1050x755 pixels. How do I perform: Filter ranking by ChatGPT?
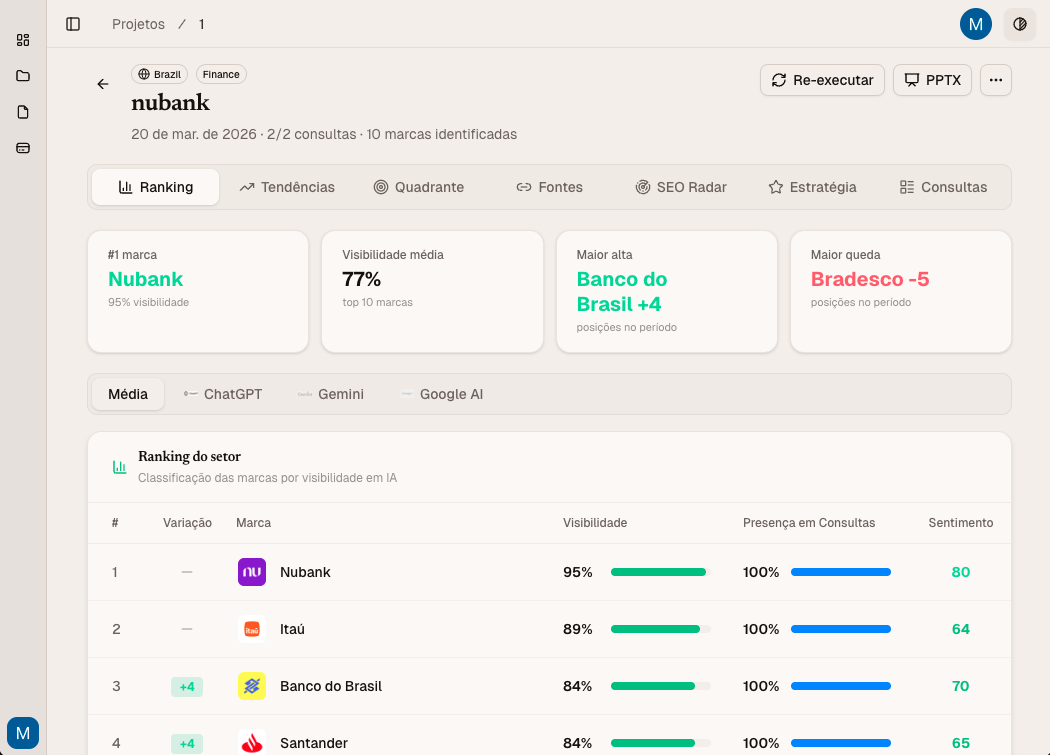[222, 394]
